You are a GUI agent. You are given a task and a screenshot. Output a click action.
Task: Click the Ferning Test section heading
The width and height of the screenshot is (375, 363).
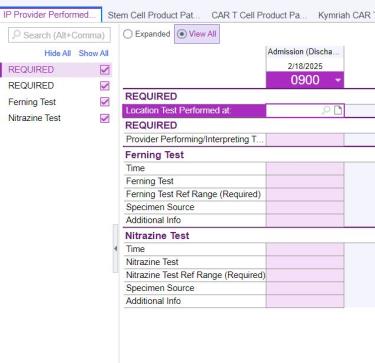pyautogui.click(x=154, y=155)
